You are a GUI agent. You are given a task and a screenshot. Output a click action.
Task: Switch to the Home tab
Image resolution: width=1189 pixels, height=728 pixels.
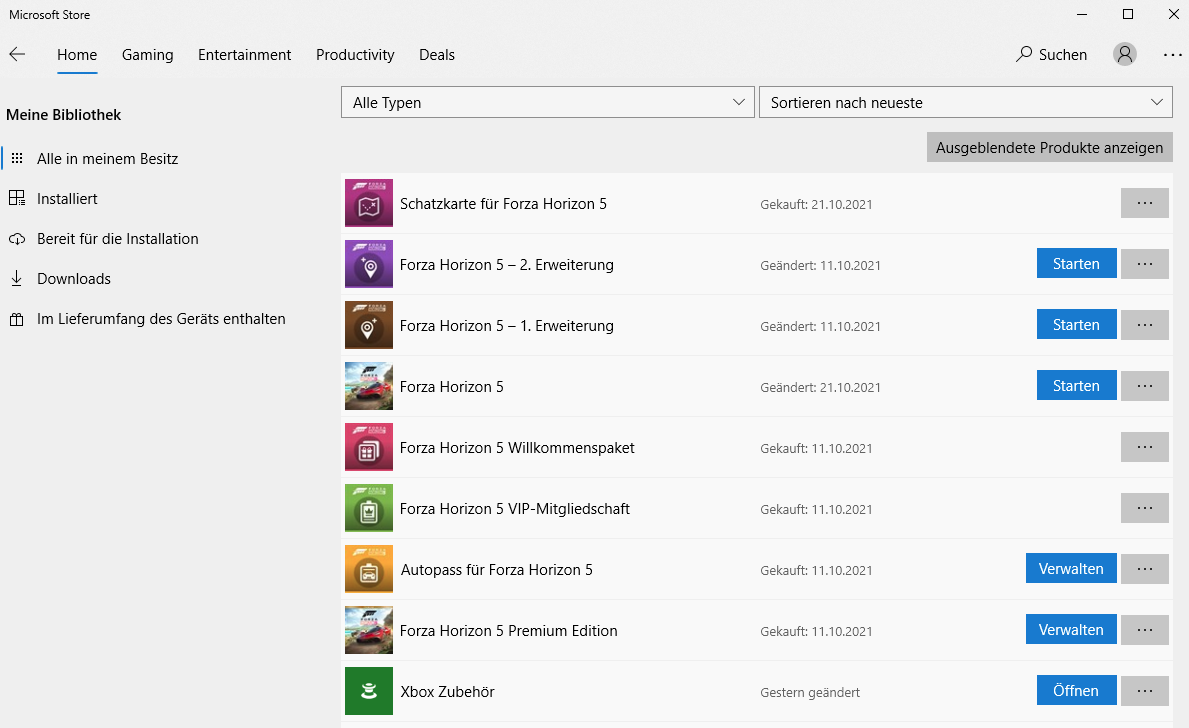click(x=77, y=55)
